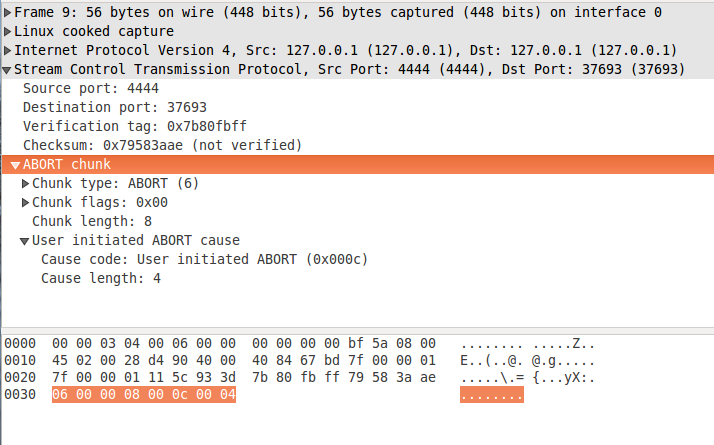Screen dimensions: 714x445
Task: Select the Cause code field
Action: pyautogui.click(x=205, y=260)
